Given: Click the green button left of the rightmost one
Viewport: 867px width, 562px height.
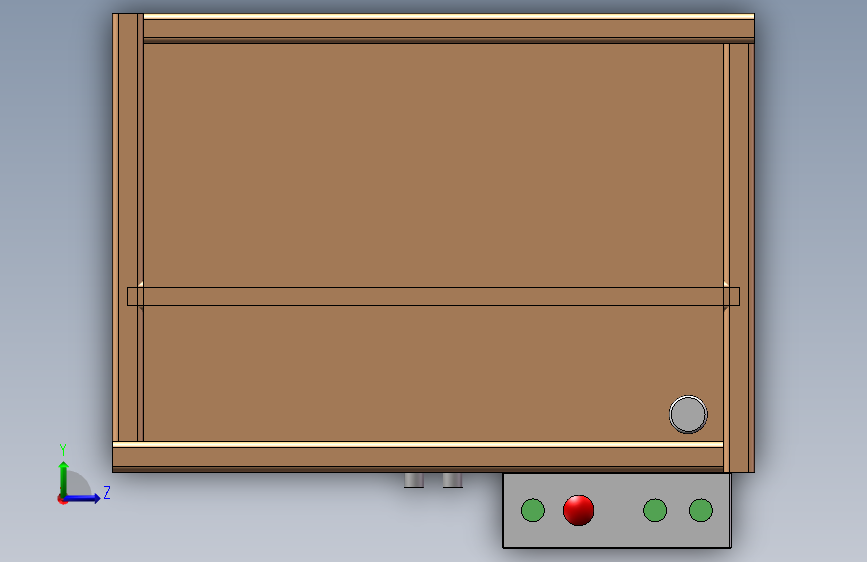Looking at the screenshot, I should pyautogui.click(x=655, y=510).
